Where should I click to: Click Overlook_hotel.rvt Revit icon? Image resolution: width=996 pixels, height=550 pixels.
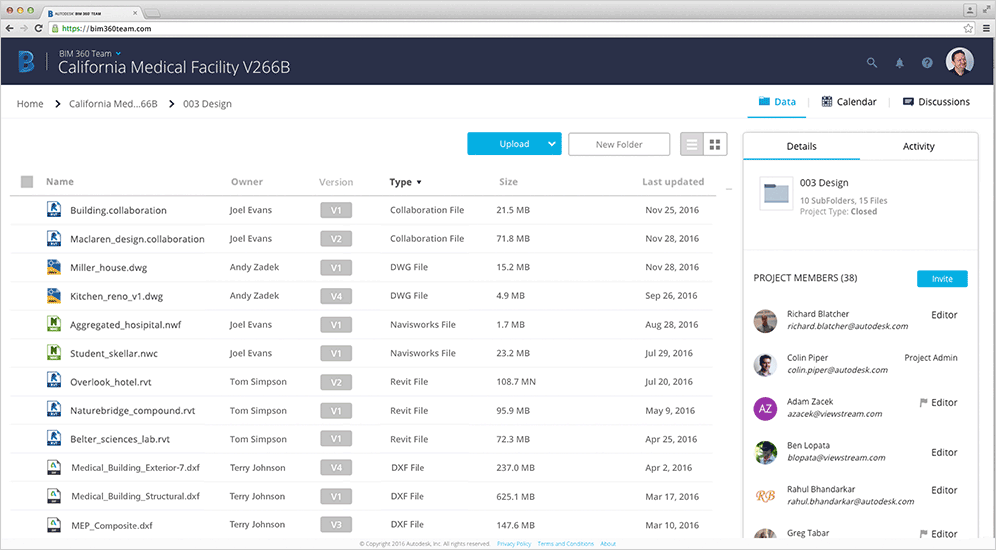point(54,381)
